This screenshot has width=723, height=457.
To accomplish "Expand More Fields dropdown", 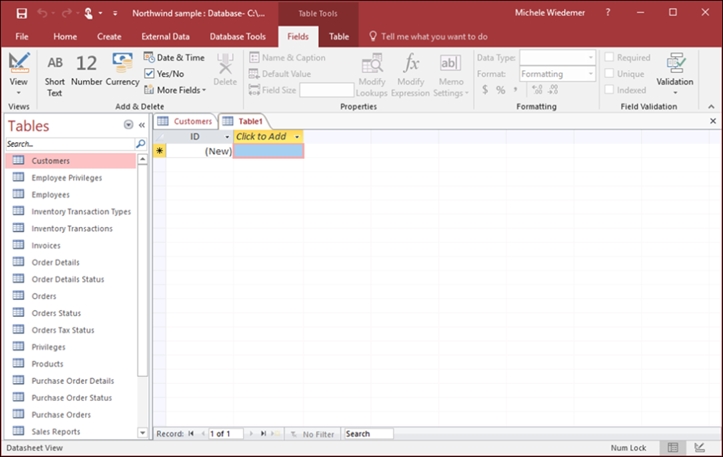I will tap(175, 90).
